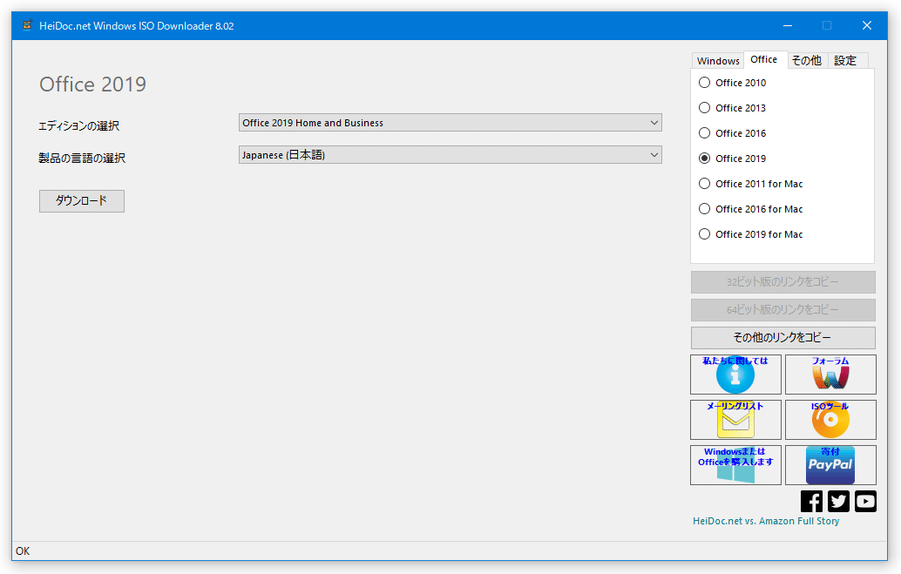This screenshot has height=574, width=901.
Task: Click the Buy Windows or Office icon
Action: point(736,465)
